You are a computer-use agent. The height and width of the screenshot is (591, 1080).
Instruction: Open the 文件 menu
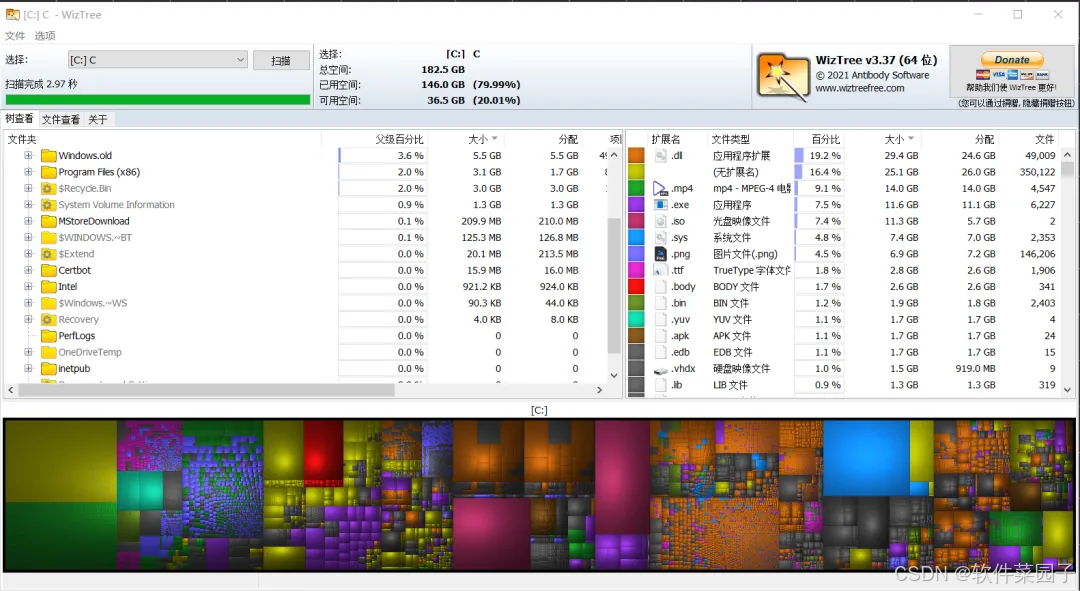[14, 36]
